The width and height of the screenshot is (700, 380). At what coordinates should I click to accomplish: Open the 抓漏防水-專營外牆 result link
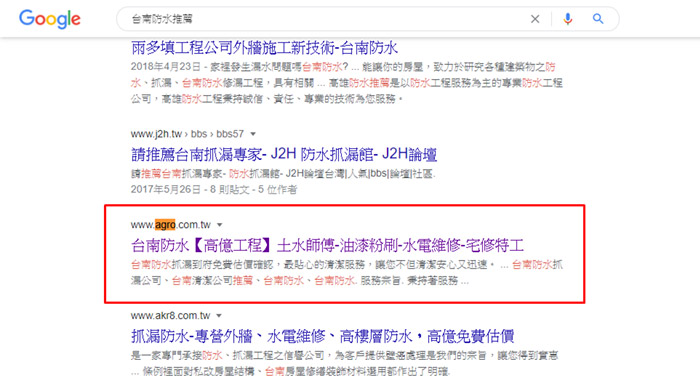[322, 336]
